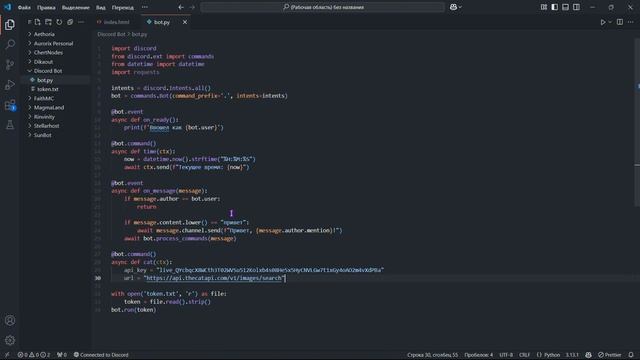Viewport: 640px width, 360px height.
Task: Open notifications bell in status bar
Action: point(631,355)
